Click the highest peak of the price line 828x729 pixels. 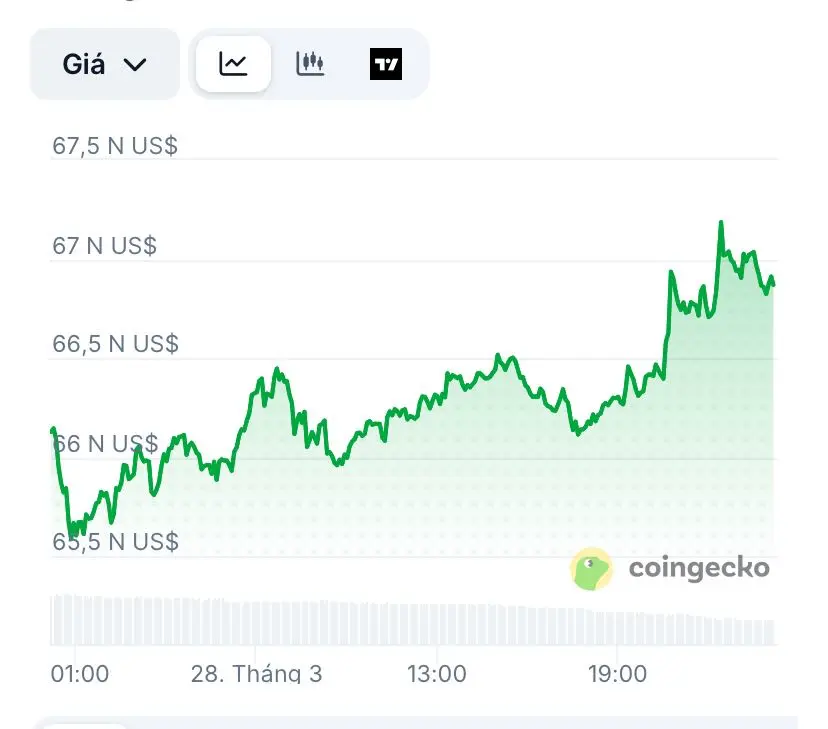tap(720, 223)
